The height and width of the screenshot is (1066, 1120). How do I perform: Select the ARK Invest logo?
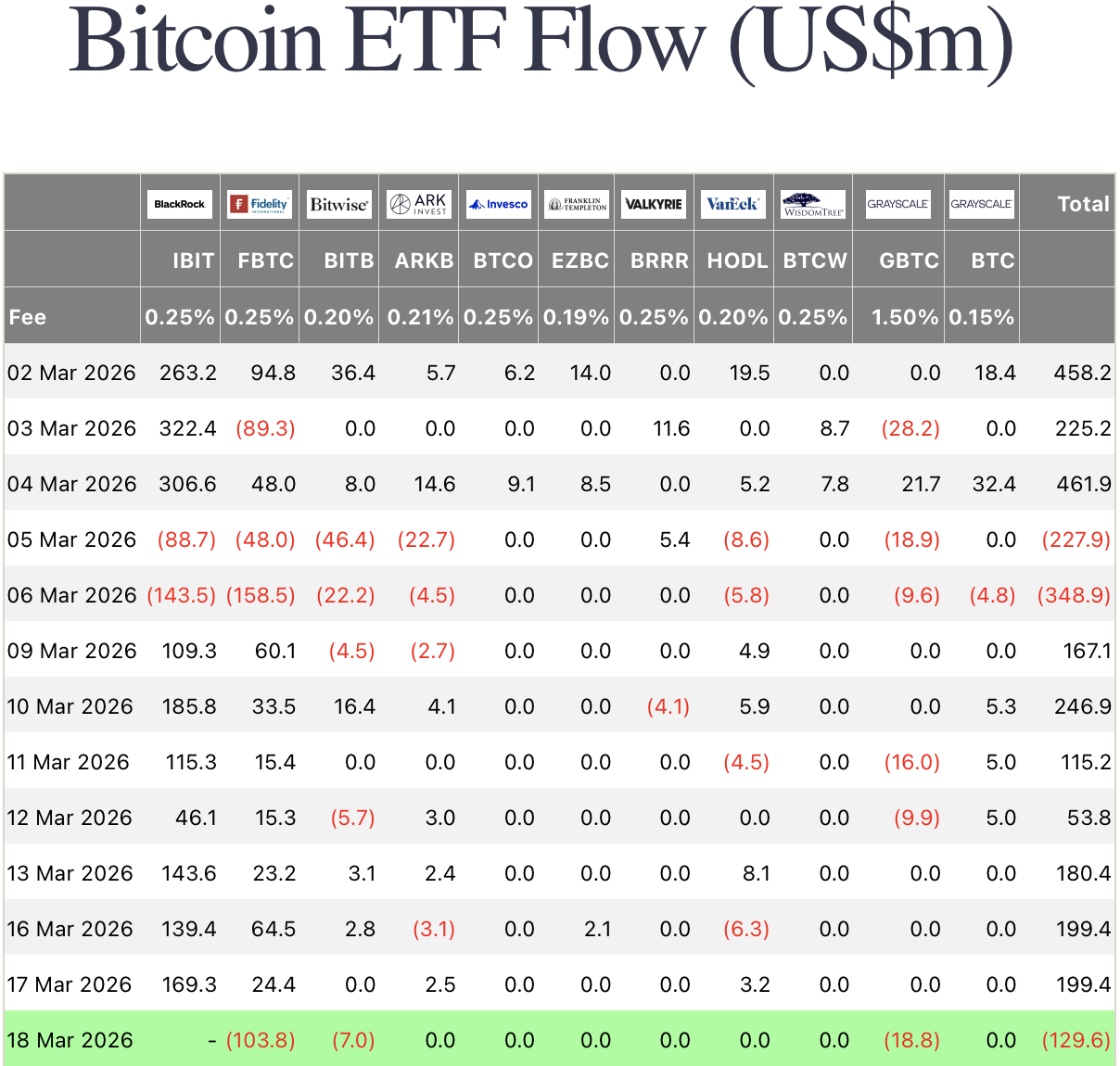(418, 204)
